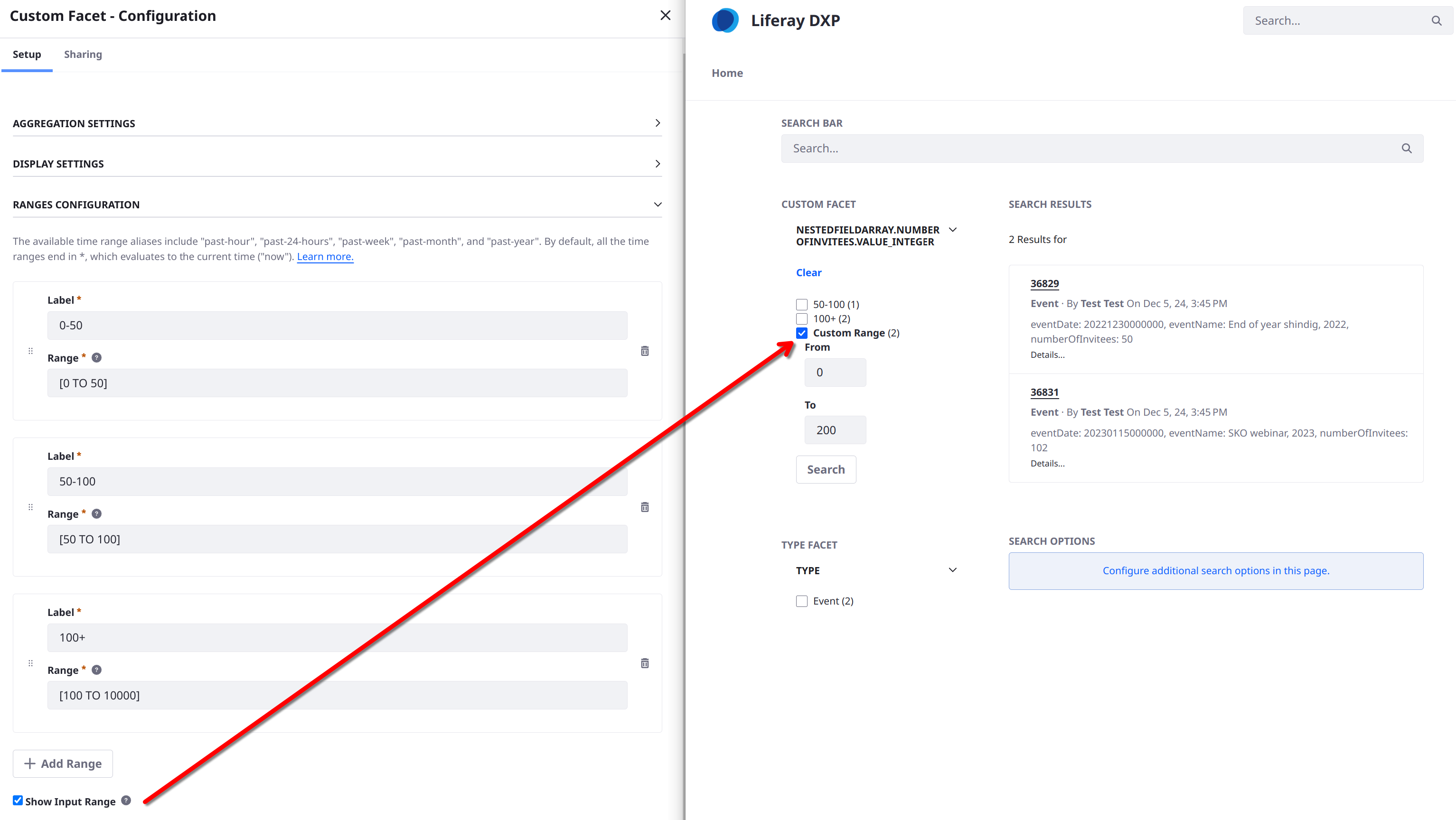Switch to the Sharing tab
This screenshot has width=1456, height=820.
pyautogui.click(x=83, y=54)
